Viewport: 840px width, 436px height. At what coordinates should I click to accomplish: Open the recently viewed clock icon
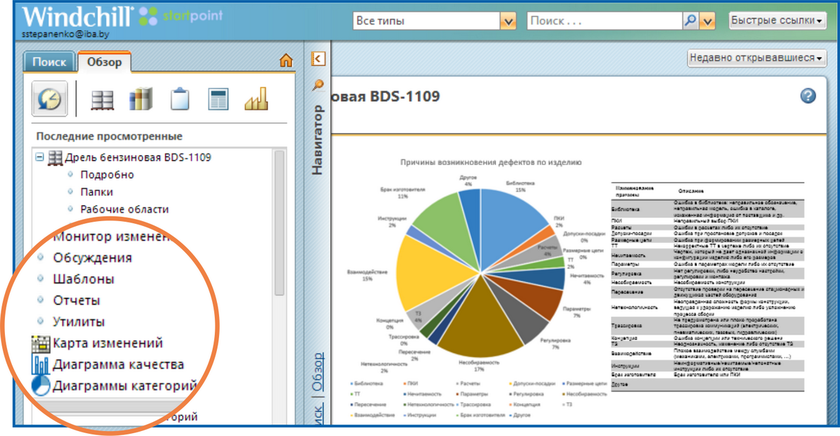tap(50, 100)
